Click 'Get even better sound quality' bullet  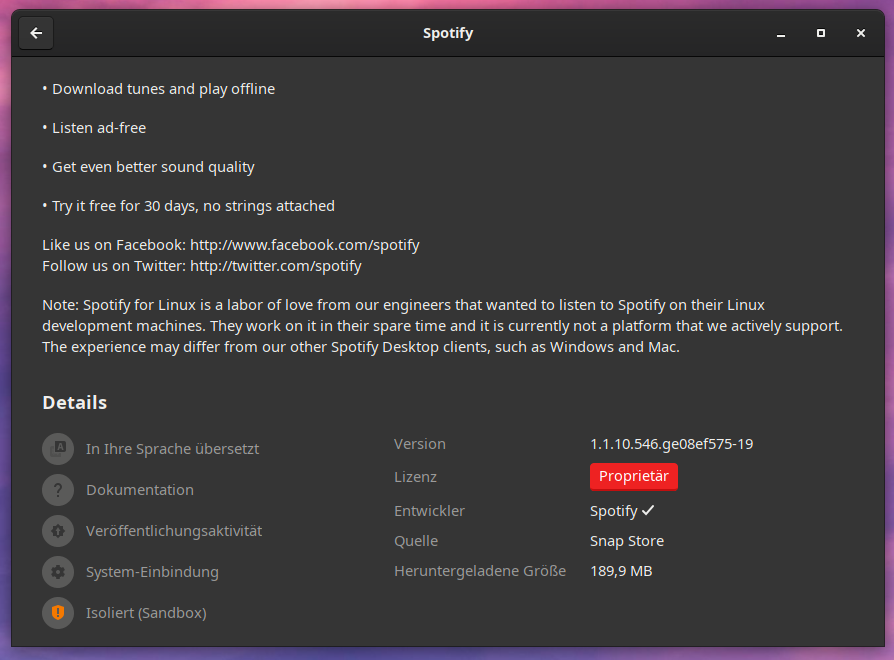pyautogui.click(x=148, y=168)
